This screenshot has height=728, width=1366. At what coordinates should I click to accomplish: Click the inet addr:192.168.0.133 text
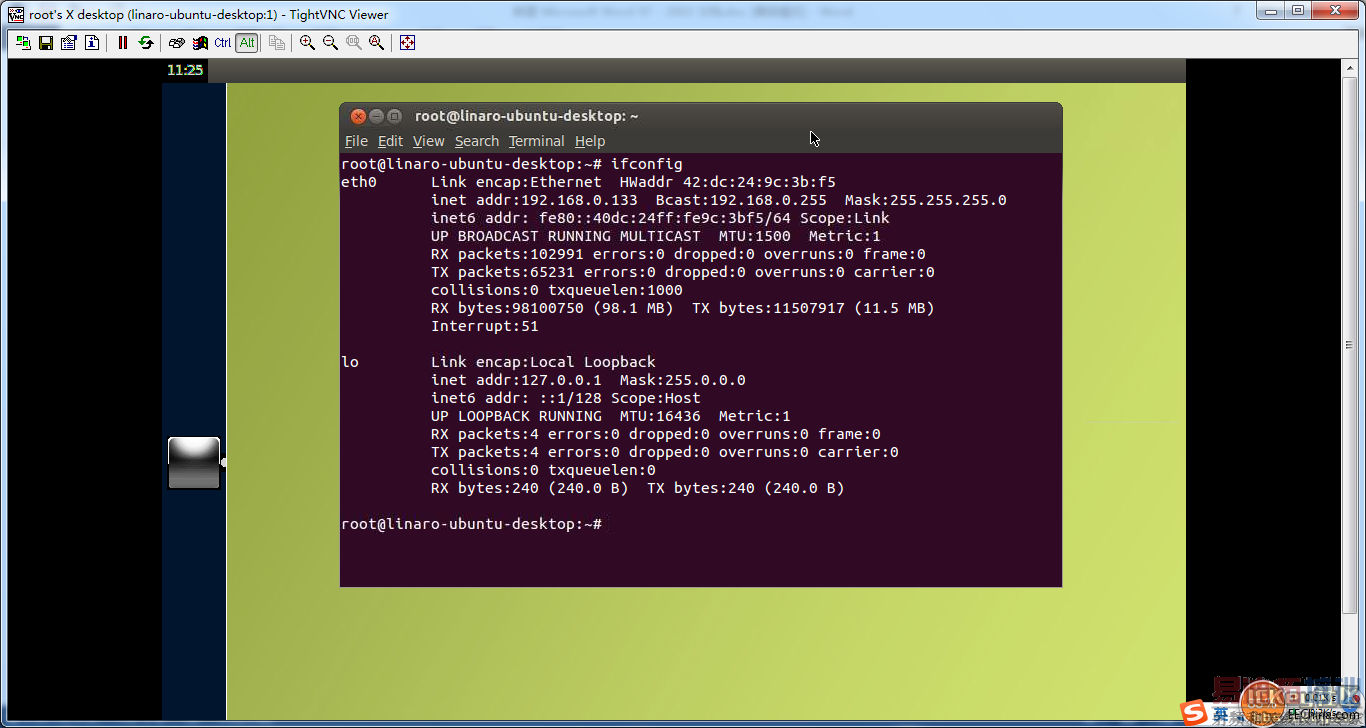[x=535, y=200]
